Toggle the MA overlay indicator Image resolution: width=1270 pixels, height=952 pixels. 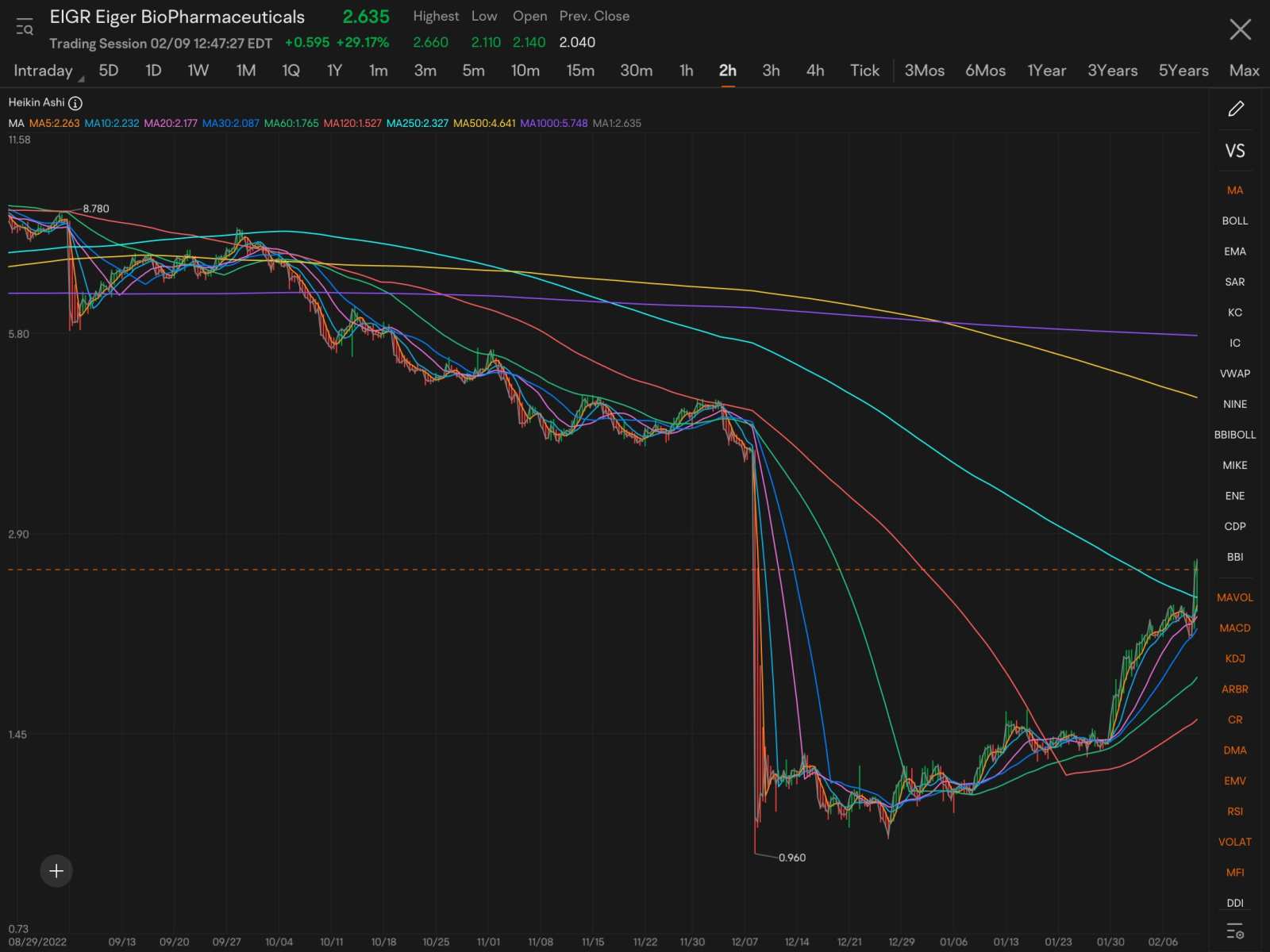(1235, 190)
